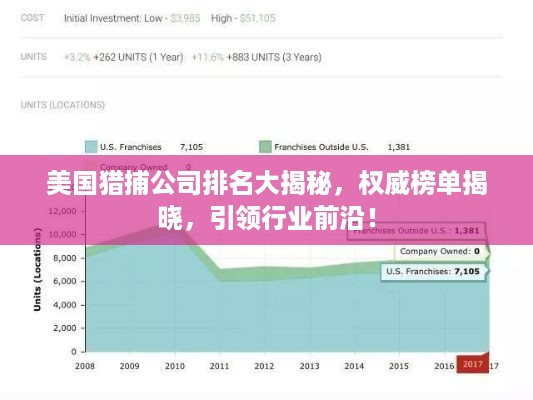The image size is (533, 400).
Task: Click the 2008 label on the x-axis
Action: tap(85, 366)
